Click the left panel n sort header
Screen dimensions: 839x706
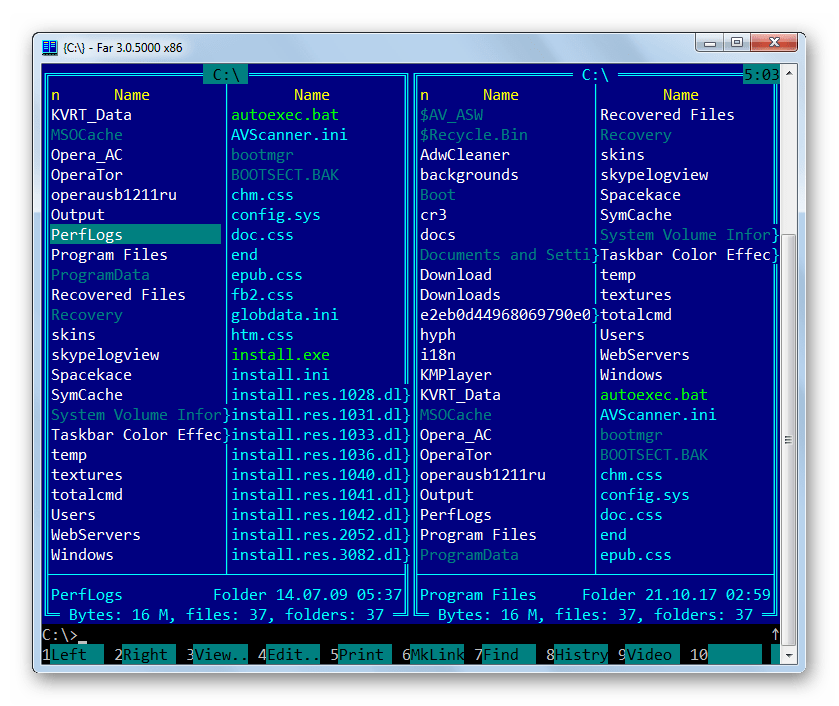click(55, 95)
